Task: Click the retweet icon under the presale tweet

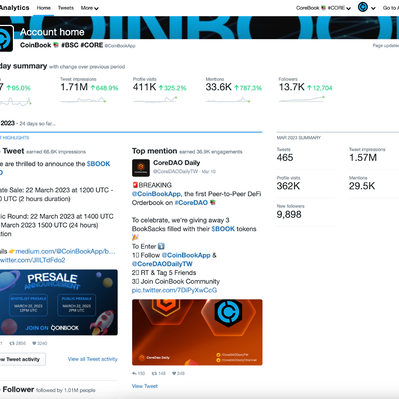Action: [x=12, y=343]
